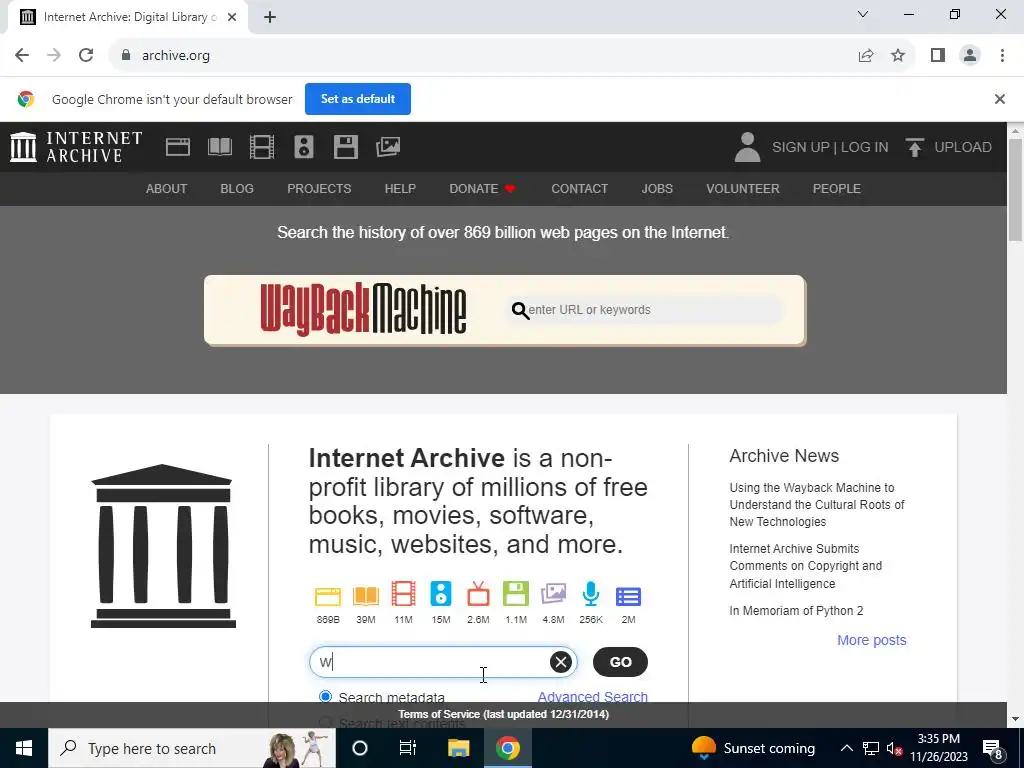Go back to previous page
Image resolution: width=1024 pixels, height=768 pixels.
pos(22,56)
